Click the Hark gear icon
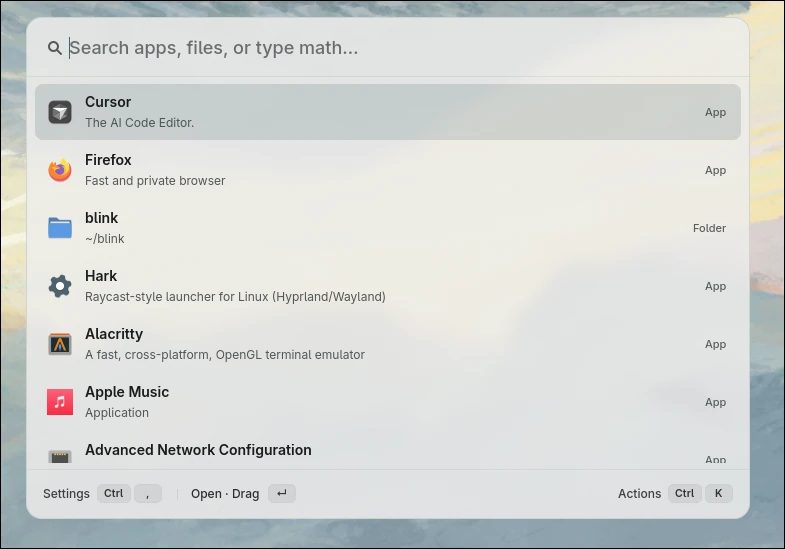 (60, 286)
